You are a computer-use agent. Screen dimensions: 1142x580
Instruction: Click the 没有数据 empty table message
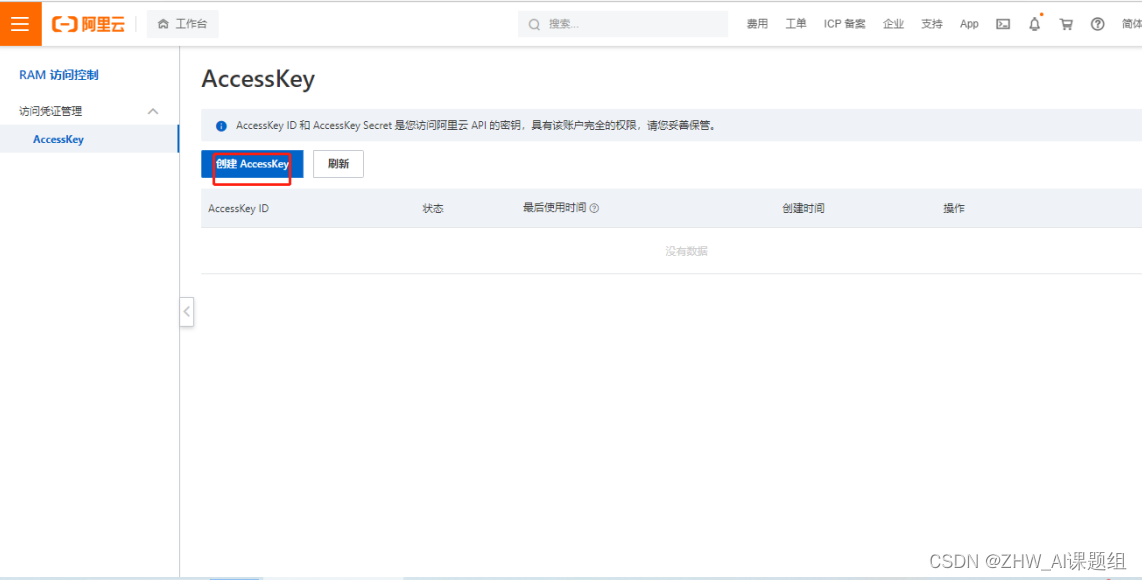pyautogui.click(x=686, y=251)
